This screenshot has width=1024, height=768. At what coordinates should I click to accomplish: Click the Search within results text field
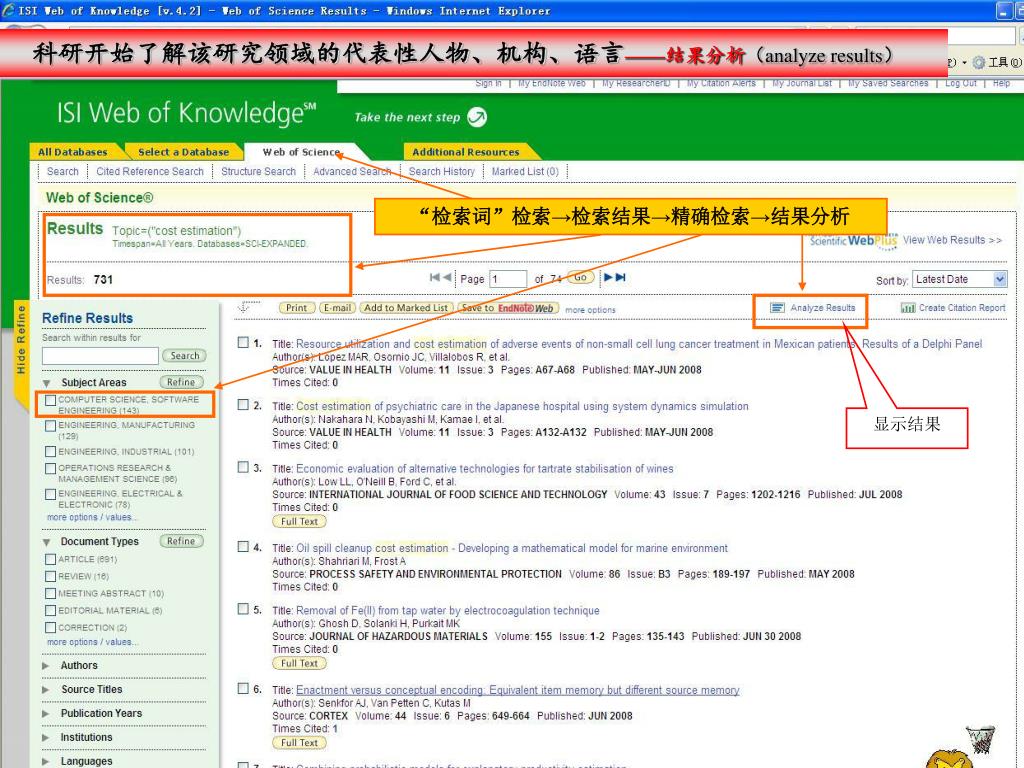[100, 355]
